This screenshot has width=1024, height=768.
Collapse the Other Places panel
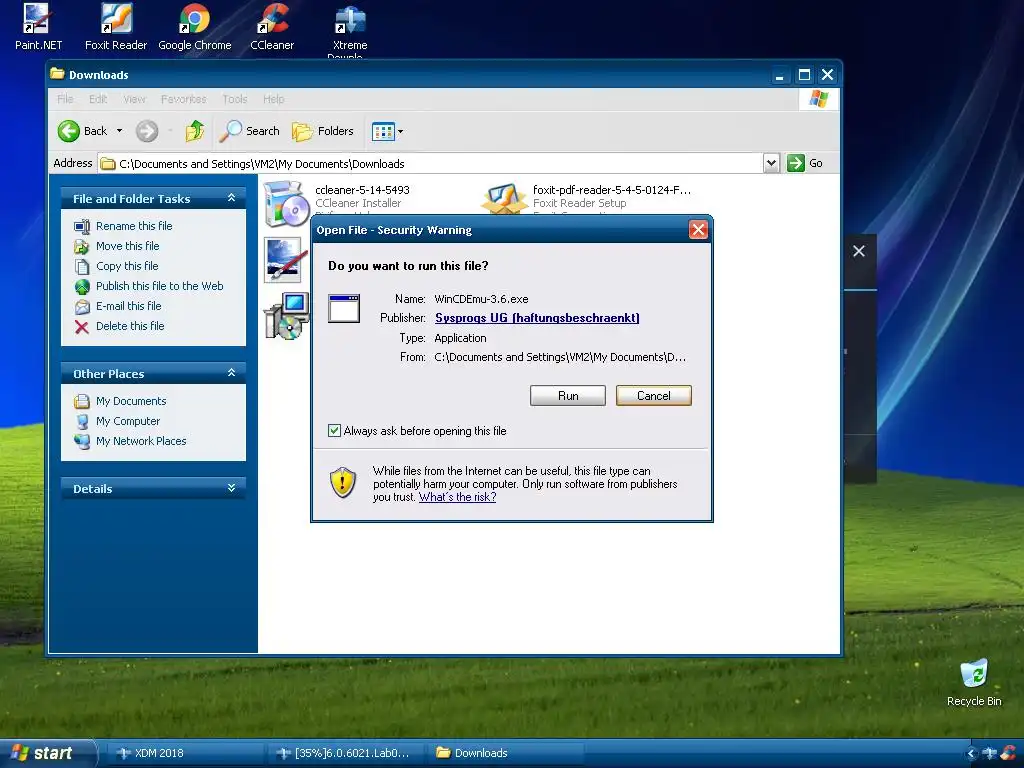pyautogui.click(x=231, y=373)
